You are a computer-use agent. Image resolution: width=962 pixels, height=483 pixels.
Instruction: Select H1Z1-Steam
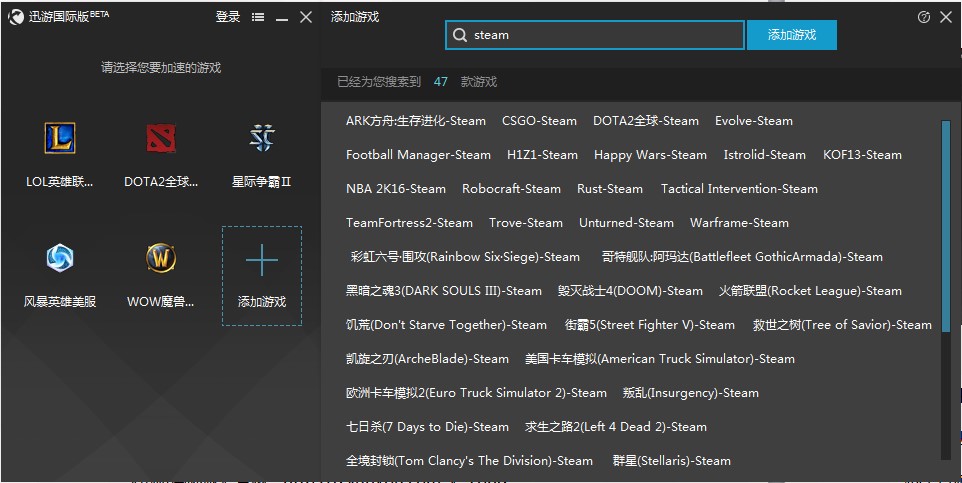(542, 155)
